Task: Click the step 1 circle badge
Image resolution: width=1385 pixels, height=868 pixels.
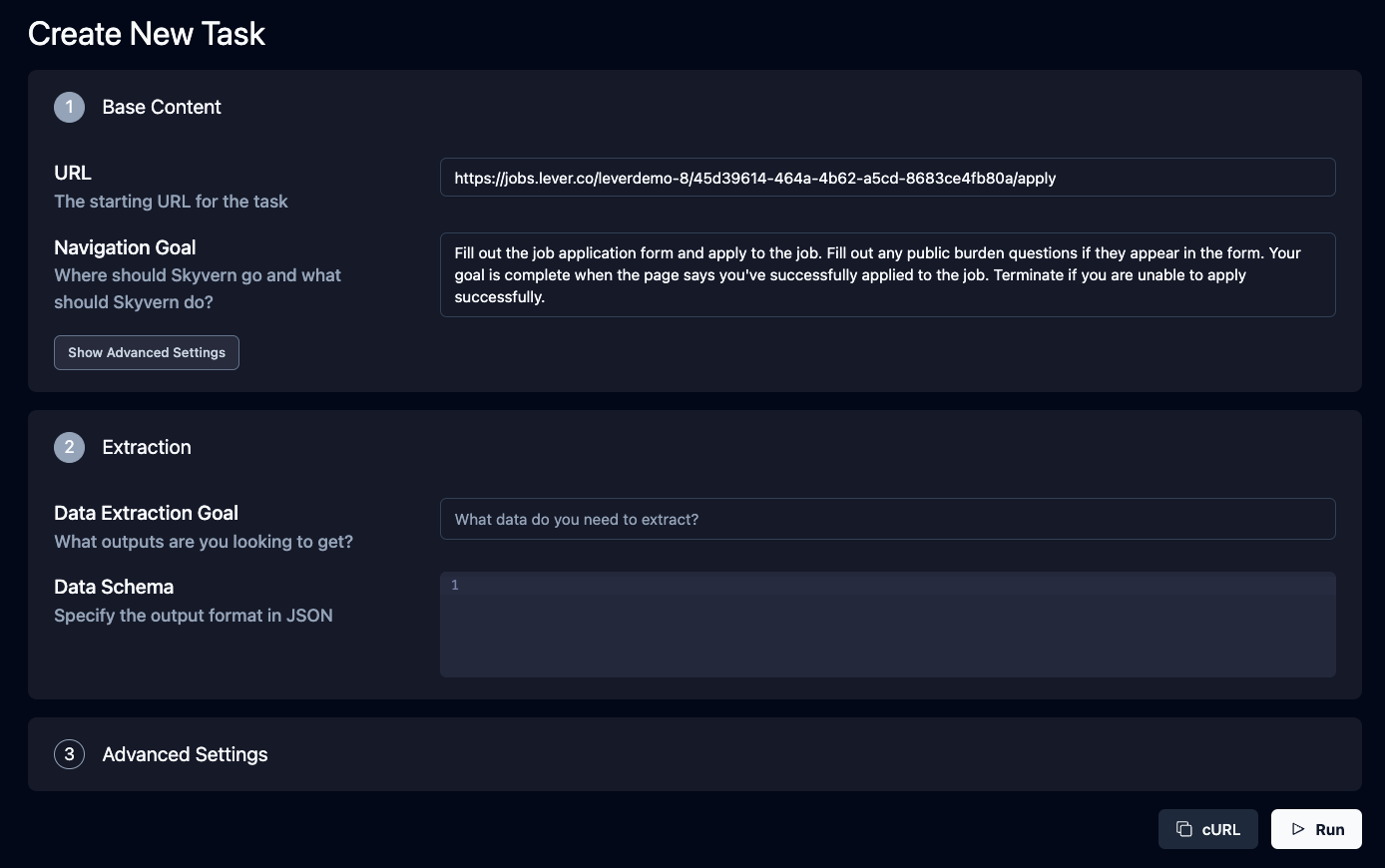Action: point(69,107)
